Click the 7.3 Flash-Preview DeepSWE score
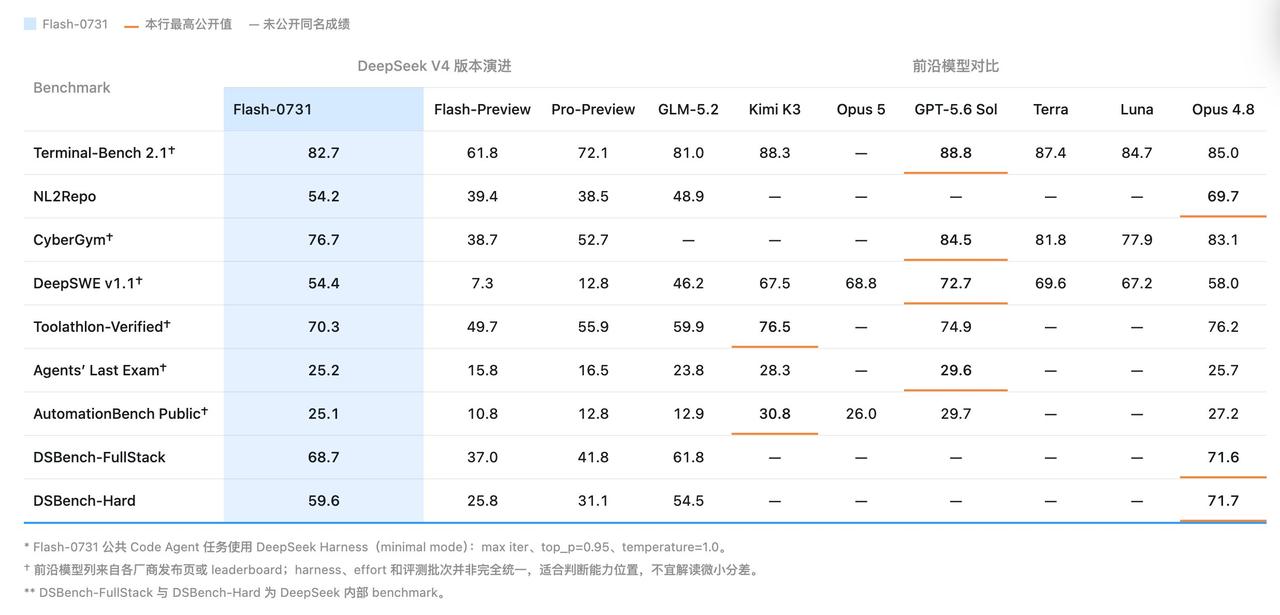 coord(482,283)
